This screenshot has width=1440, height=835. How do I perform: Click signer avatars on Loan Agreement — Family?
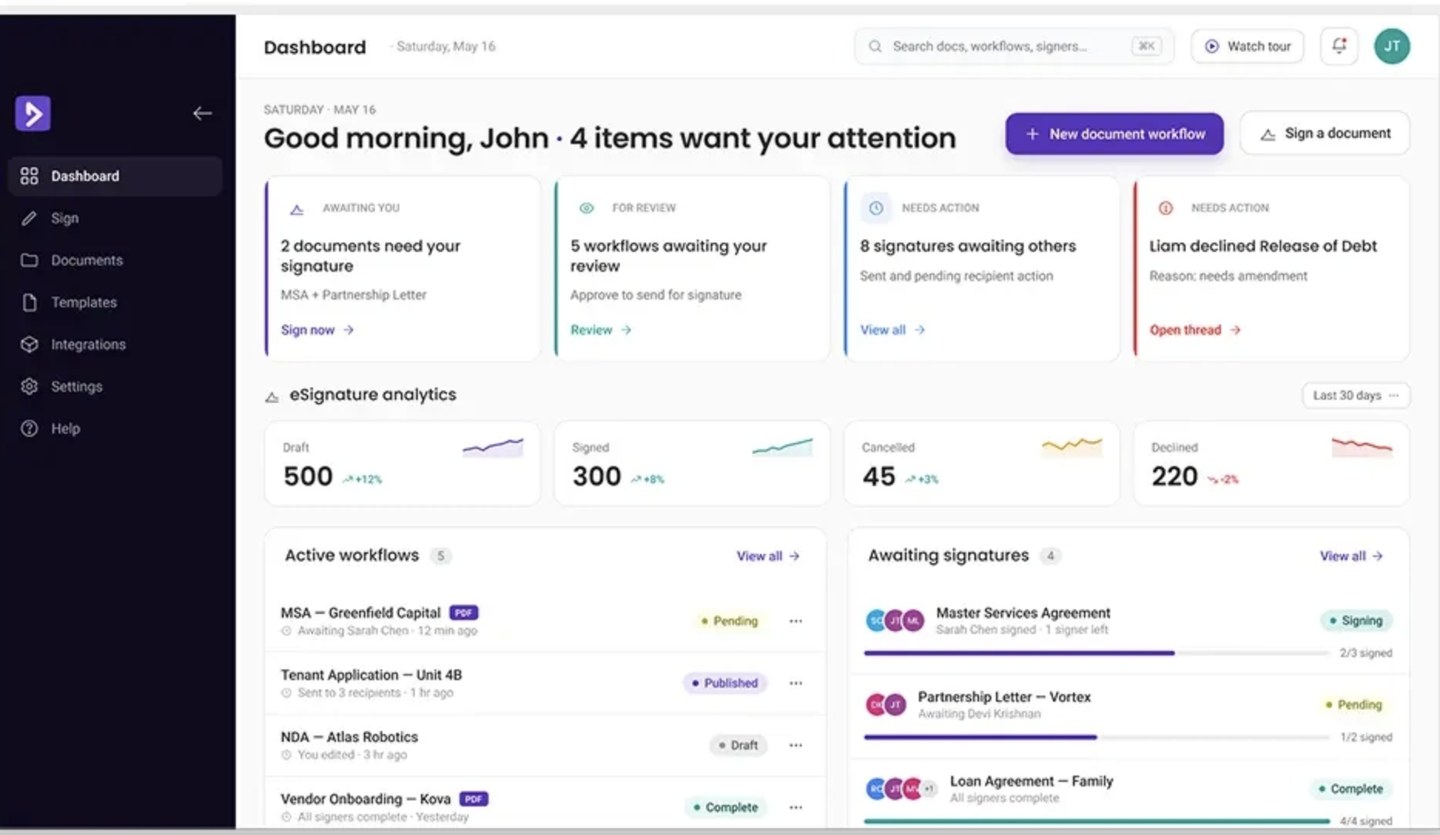(x=901, y=789)
